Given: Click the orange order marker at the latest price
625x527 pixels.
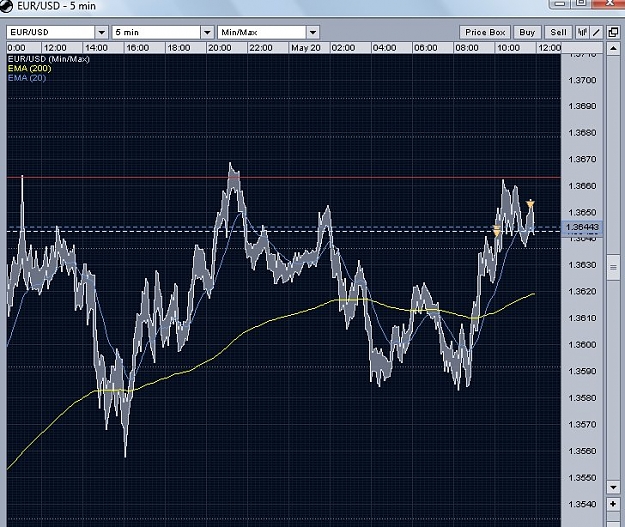Looking at the screenshot, I should pos(530,204).
